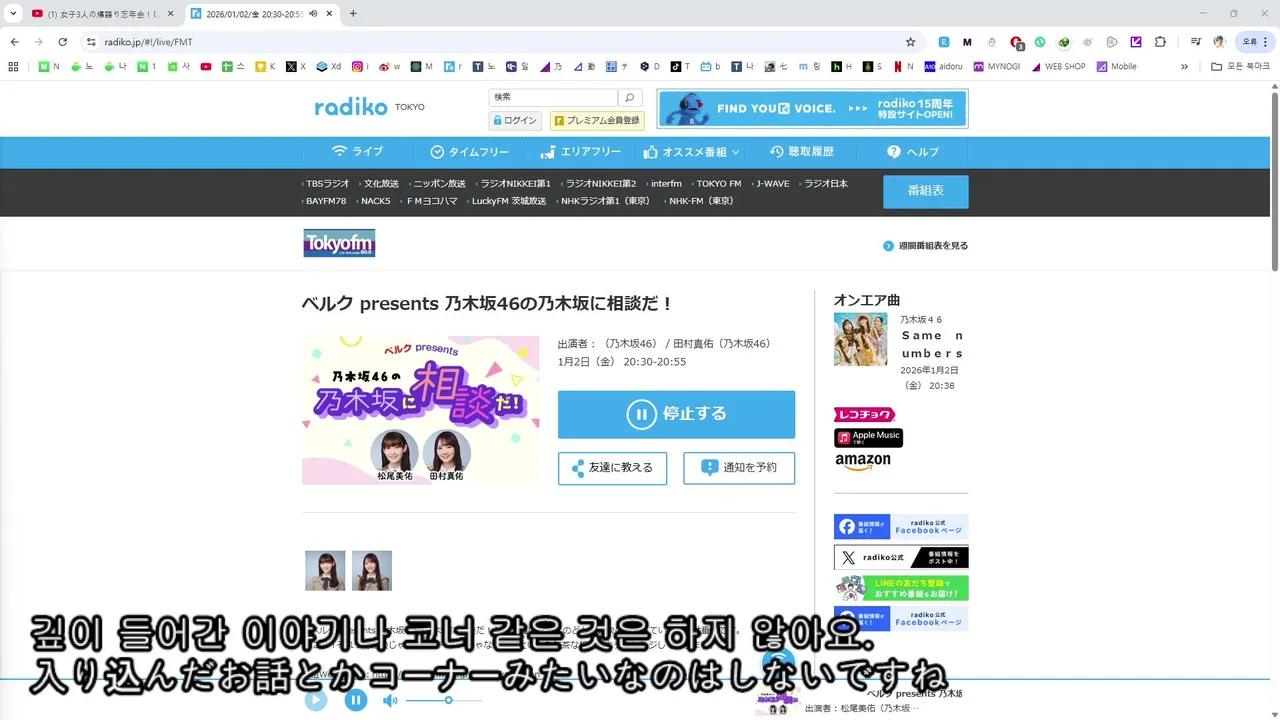The image size is (1280, 720).
Task: Select the TOKYO FM station
Action: coord(718,184)
